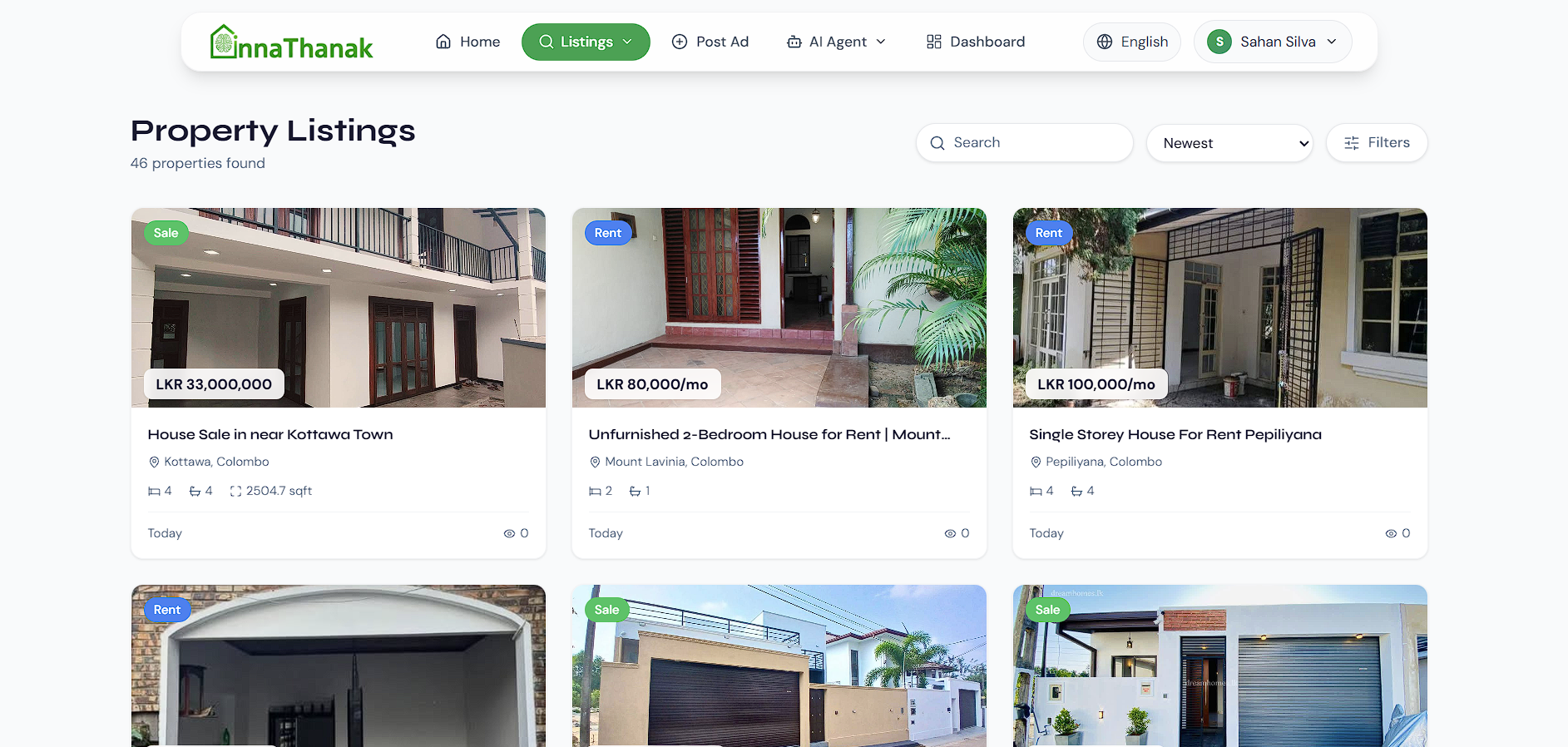Open Unfurnished 2-Bedroom House for Rent listing
This screenshot has width=1568, height=747.
769,434
